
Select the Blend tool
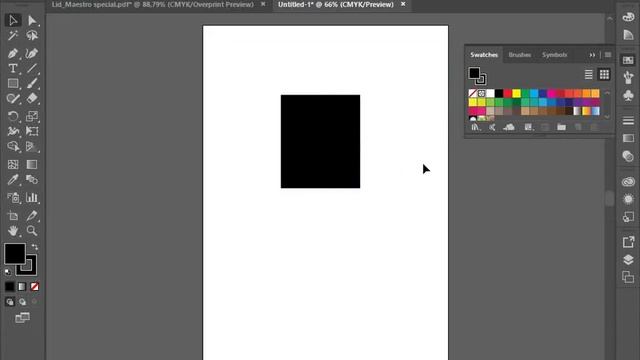(32, 180)
